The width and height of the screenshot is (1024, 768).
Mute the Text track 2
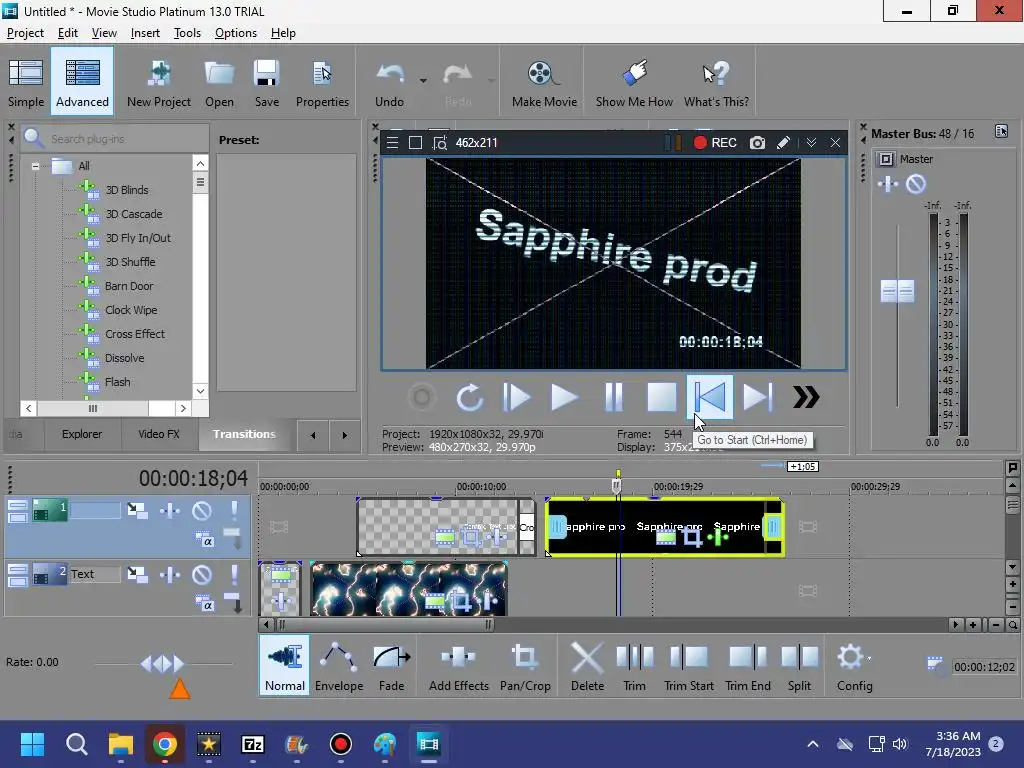pos(202,575)
